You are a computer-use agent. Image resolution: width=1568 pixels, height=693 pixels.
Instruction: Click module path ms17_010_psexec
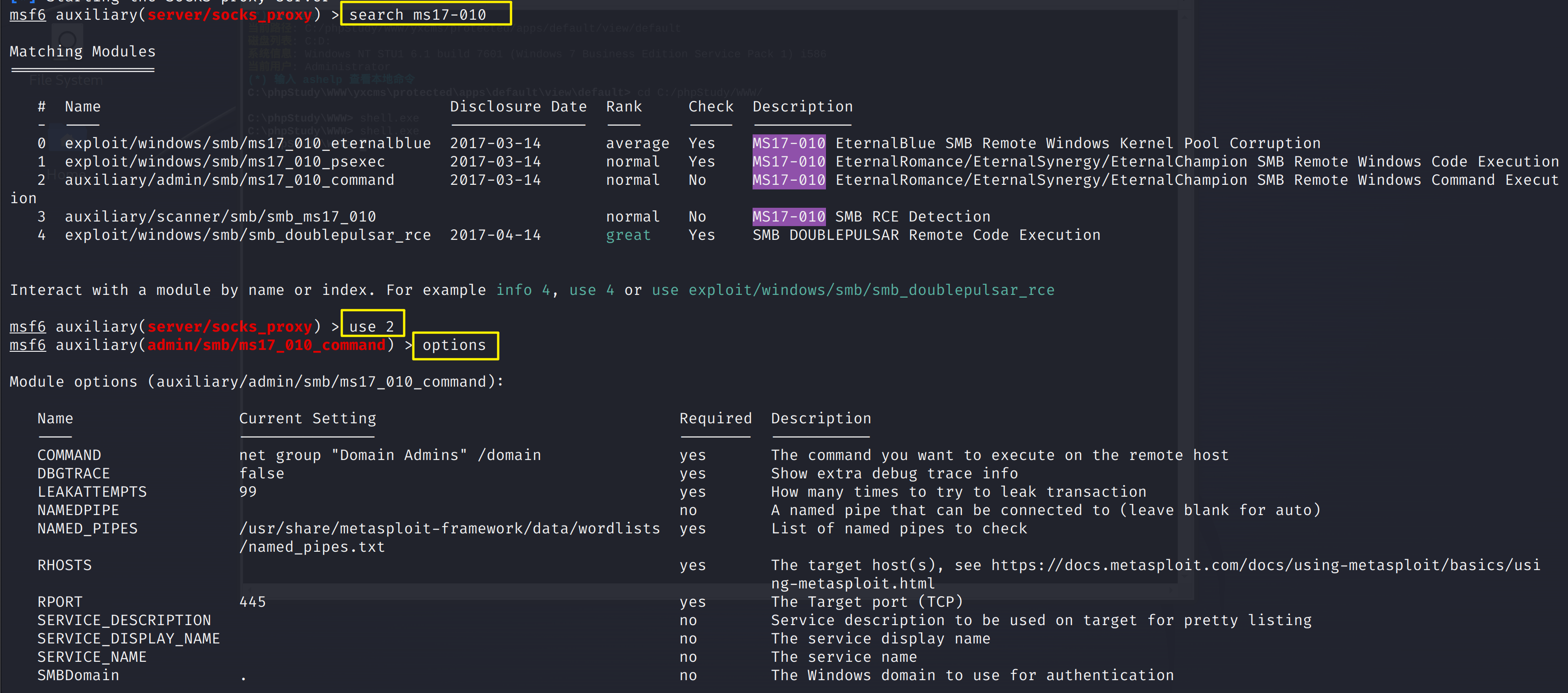click(x=225, y=162)
